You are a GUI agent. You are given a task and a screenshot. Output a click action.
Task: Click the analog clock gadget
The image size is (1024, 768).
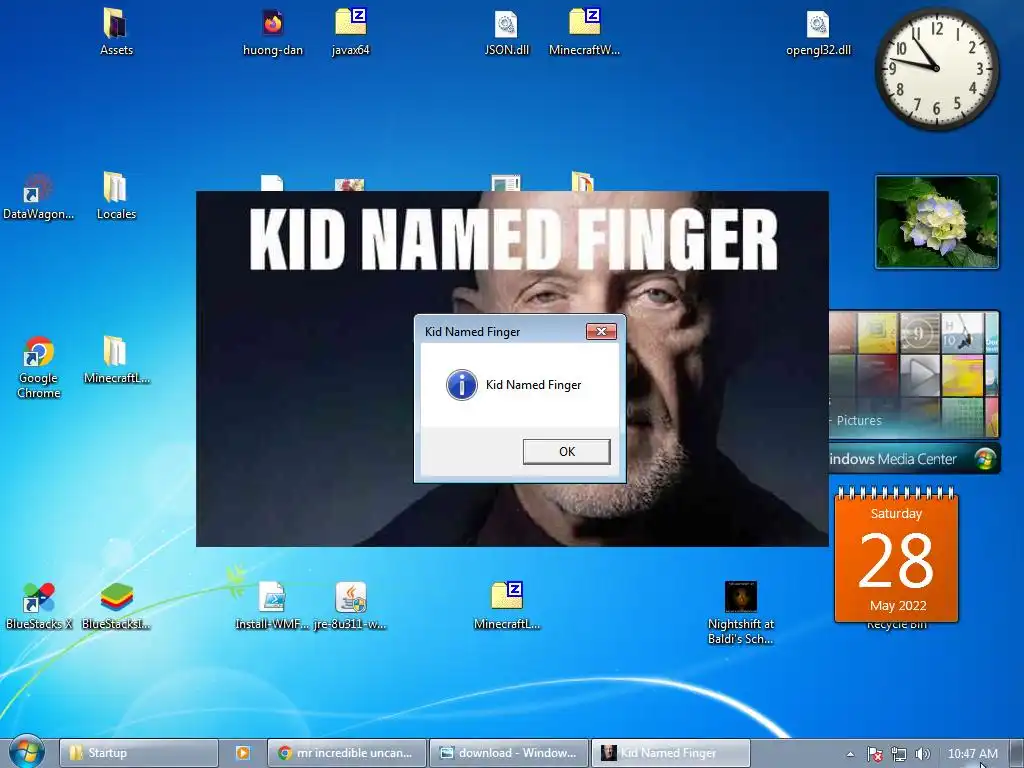click(x=936, y=69)
